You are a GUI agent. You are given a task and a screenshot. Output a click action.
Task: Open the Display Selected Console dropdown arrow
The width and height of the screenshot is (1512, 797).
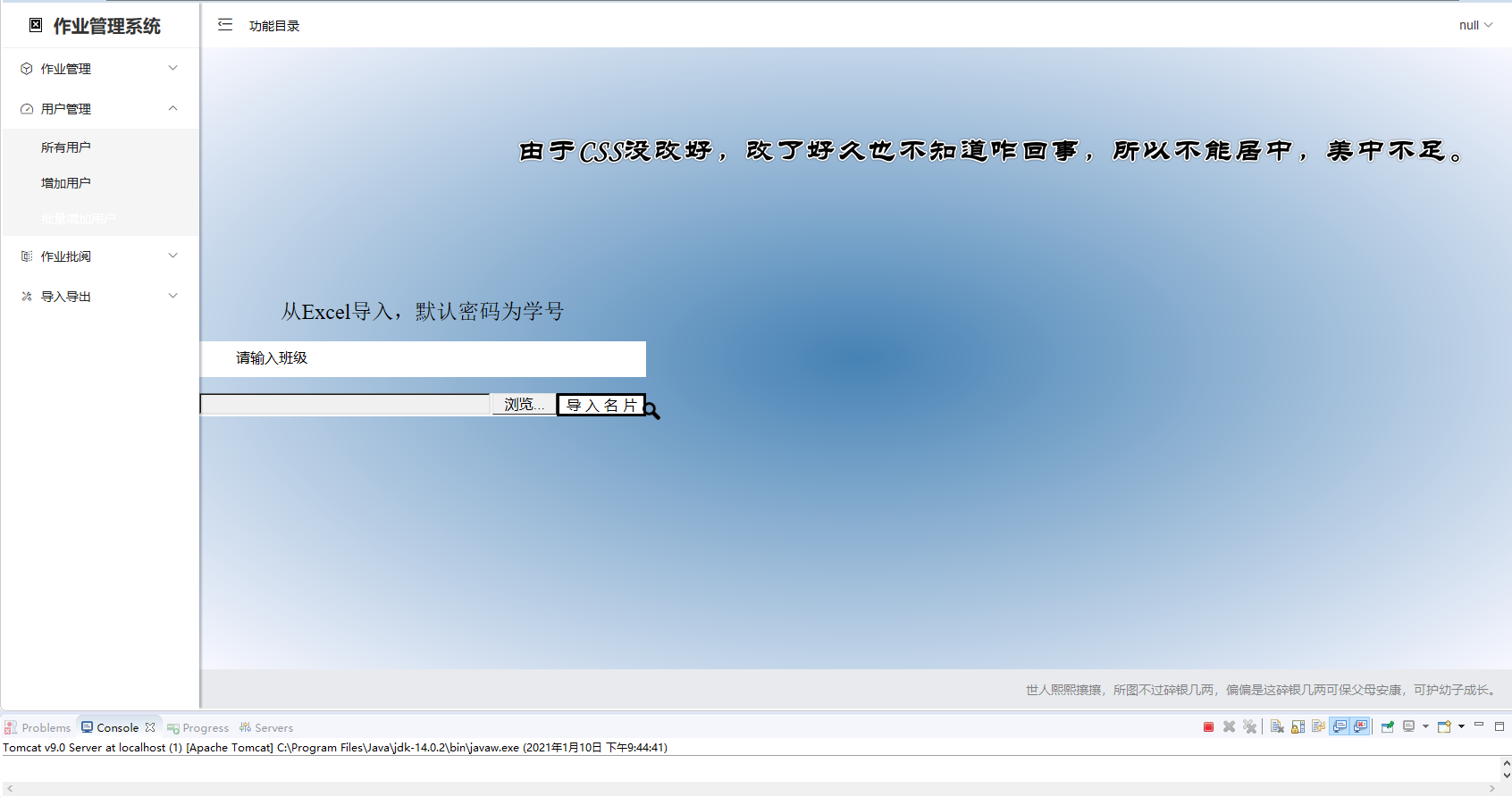click(1425, 726)
